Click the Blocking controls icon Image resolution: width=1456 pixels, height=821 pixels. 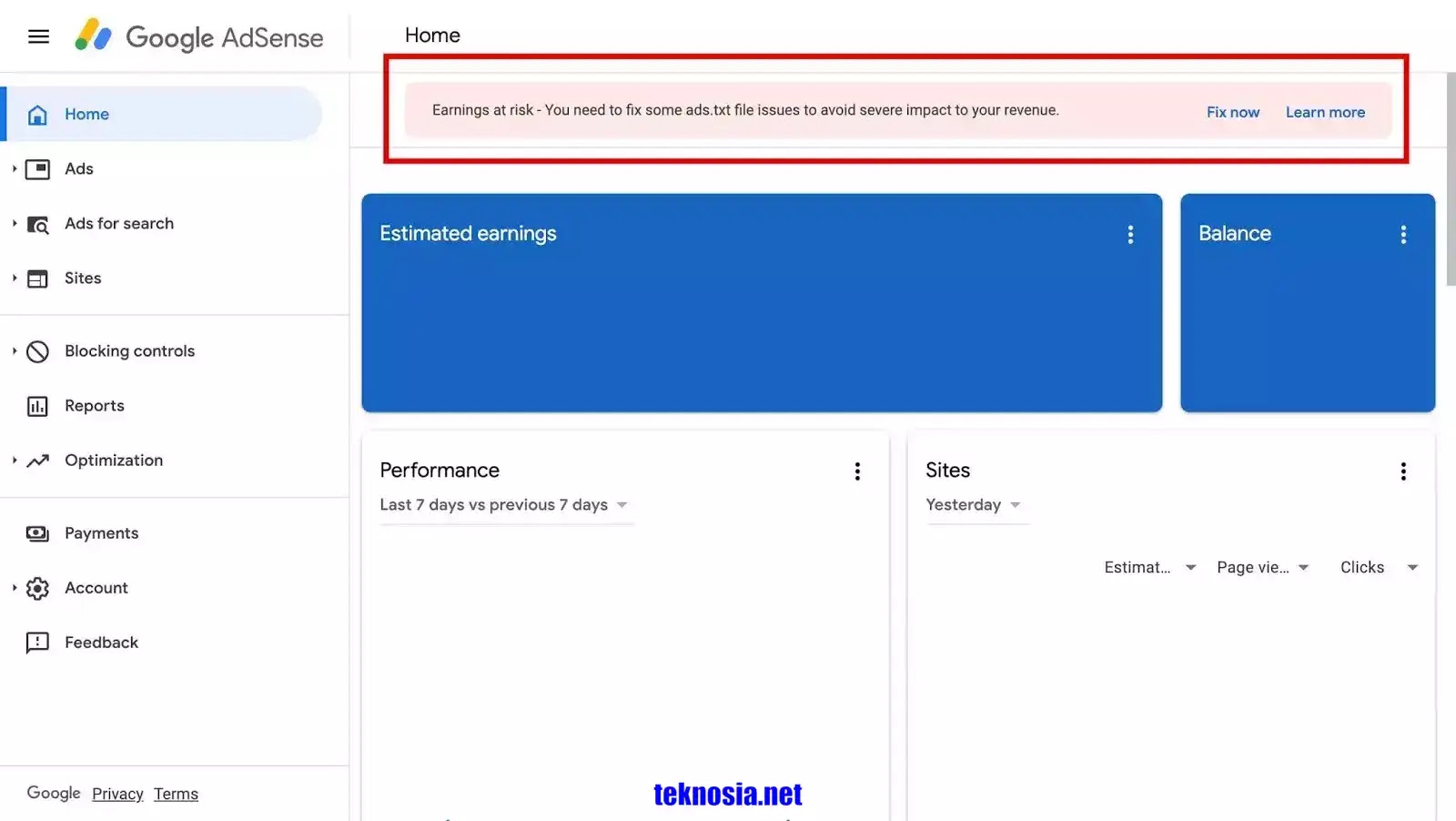[37, 351]
